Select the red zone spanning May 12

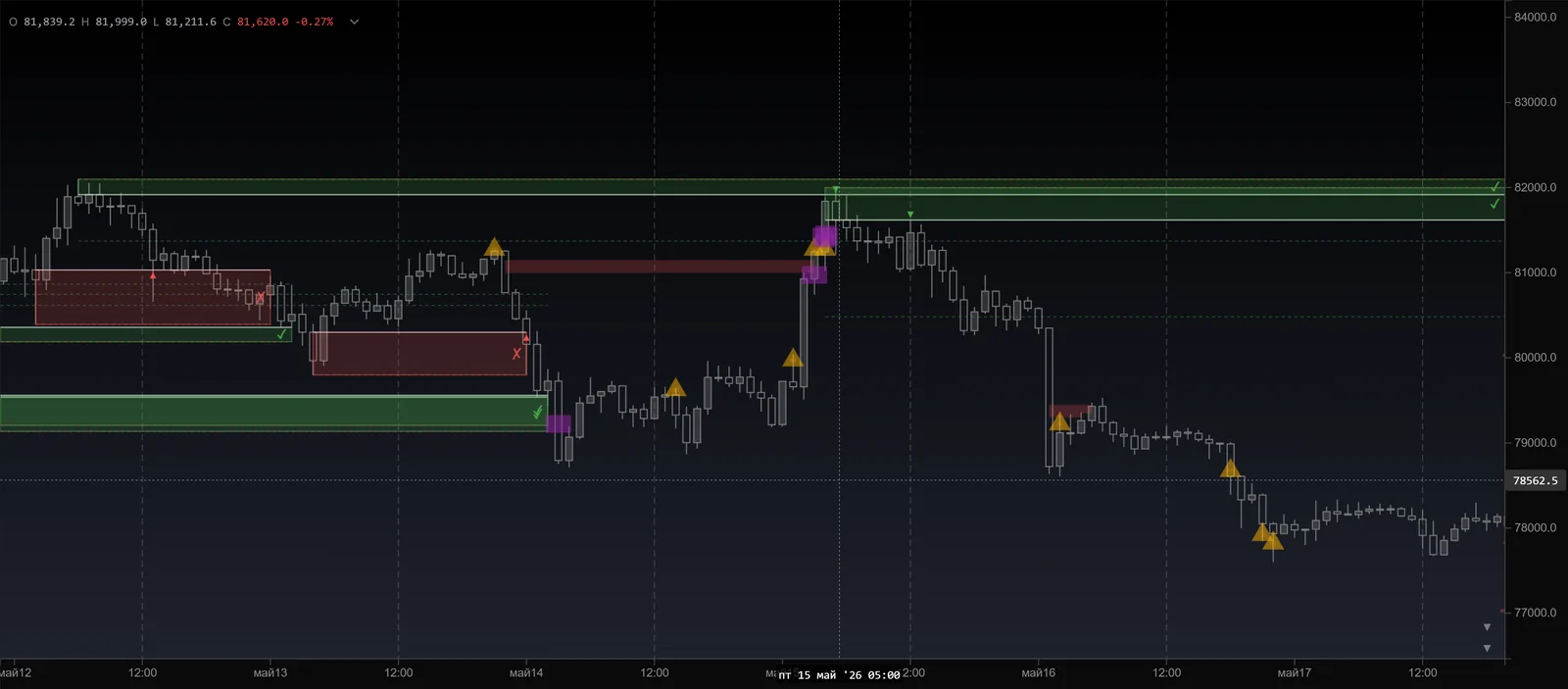point(152,297)
